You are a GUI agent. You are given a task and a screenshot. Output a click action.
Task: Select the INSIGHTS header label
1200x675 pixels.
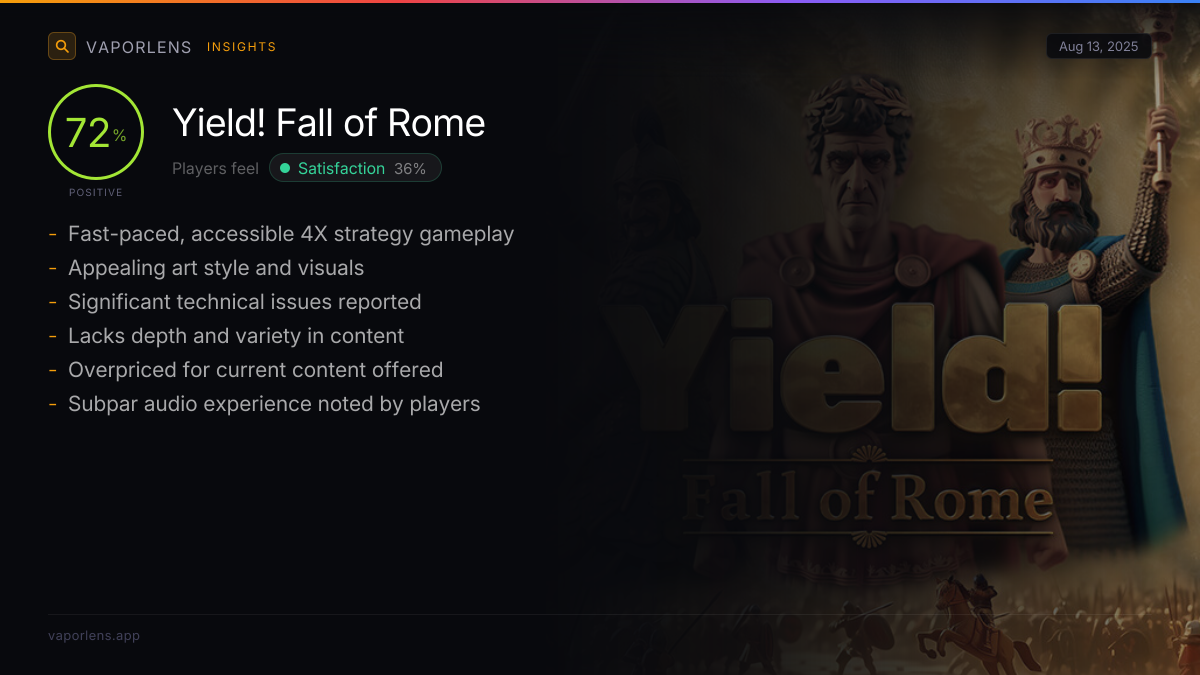coord(241,47)
